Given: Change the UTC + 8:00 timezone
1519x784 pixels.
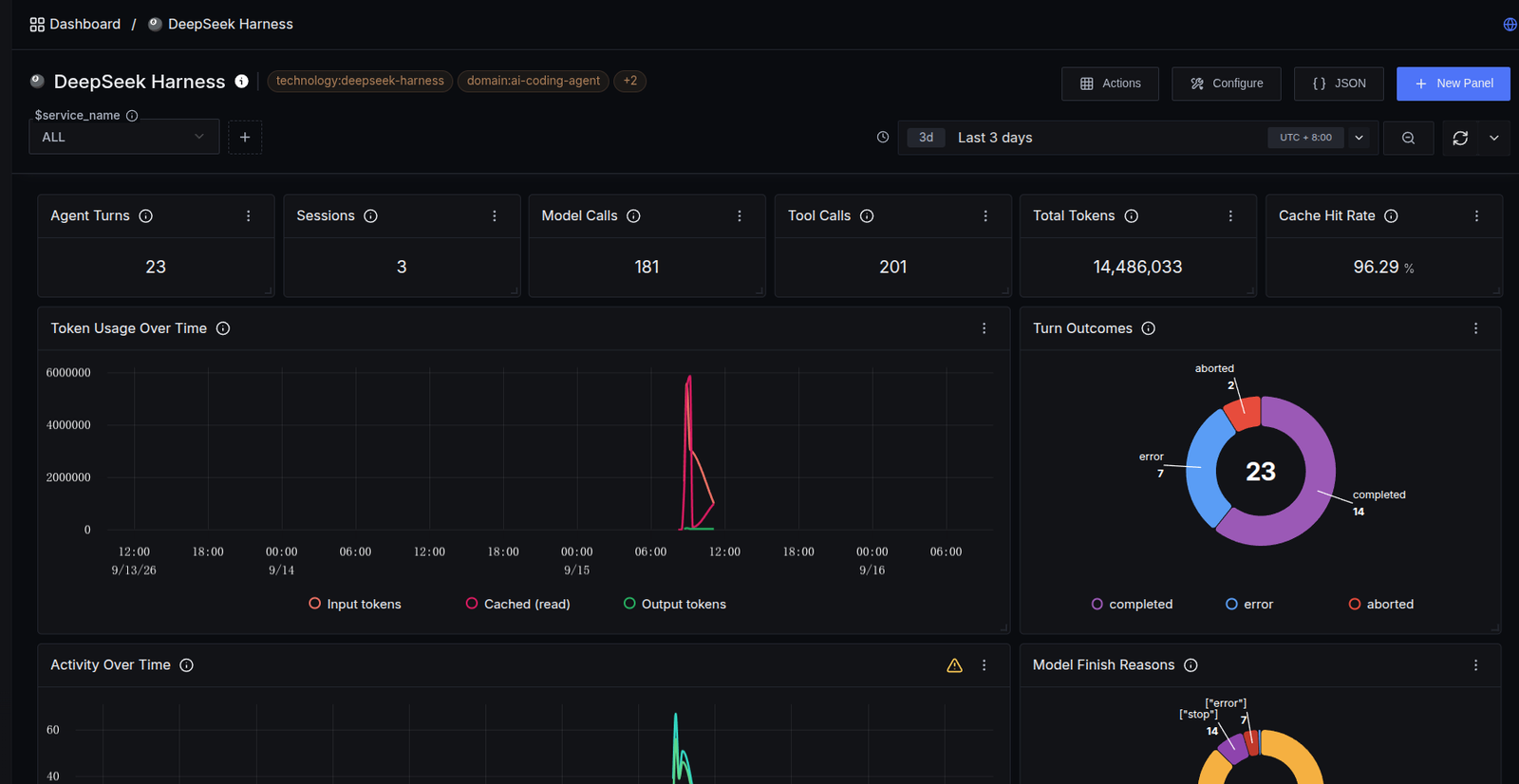Looking at the screenshot, I should [x=1305, y=138].
